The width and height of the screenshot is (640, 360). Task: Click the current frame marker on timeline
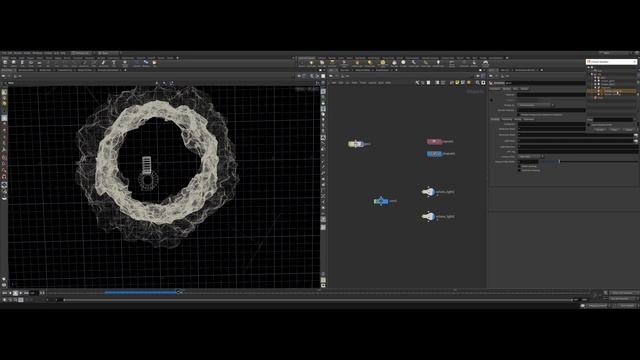(179, 292)
